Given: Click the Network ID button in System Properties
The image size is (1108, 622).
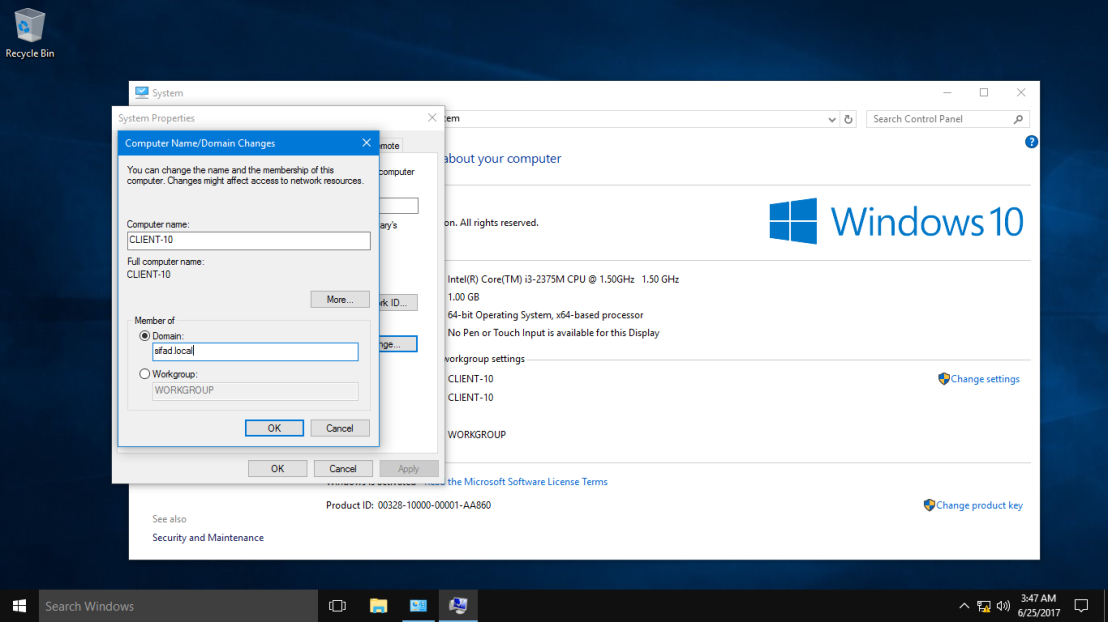Looking at the screenshot, I should click(x=399, y=303).
